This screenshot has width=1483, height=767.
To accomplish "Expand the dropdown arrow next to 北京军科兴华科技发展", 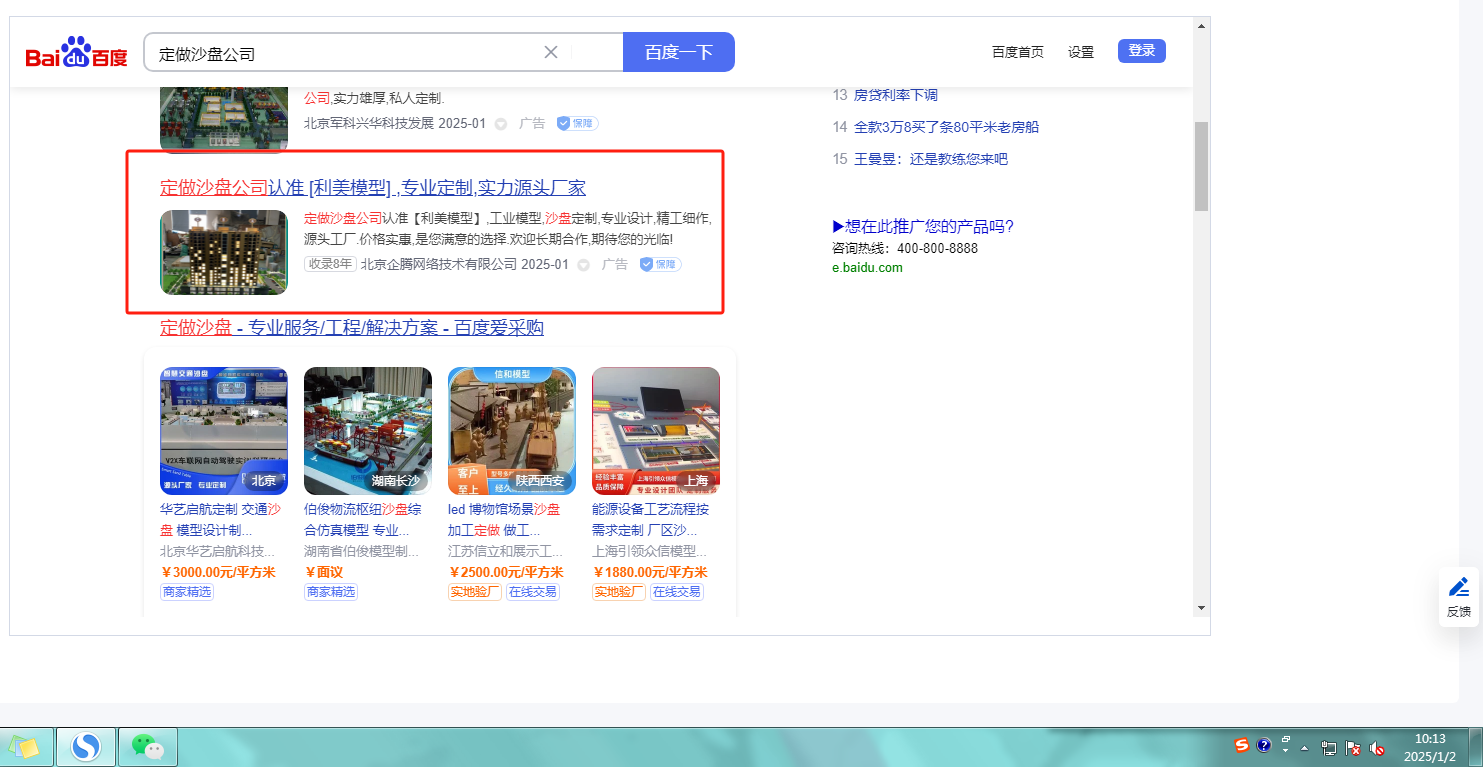I will coord(501,124).
